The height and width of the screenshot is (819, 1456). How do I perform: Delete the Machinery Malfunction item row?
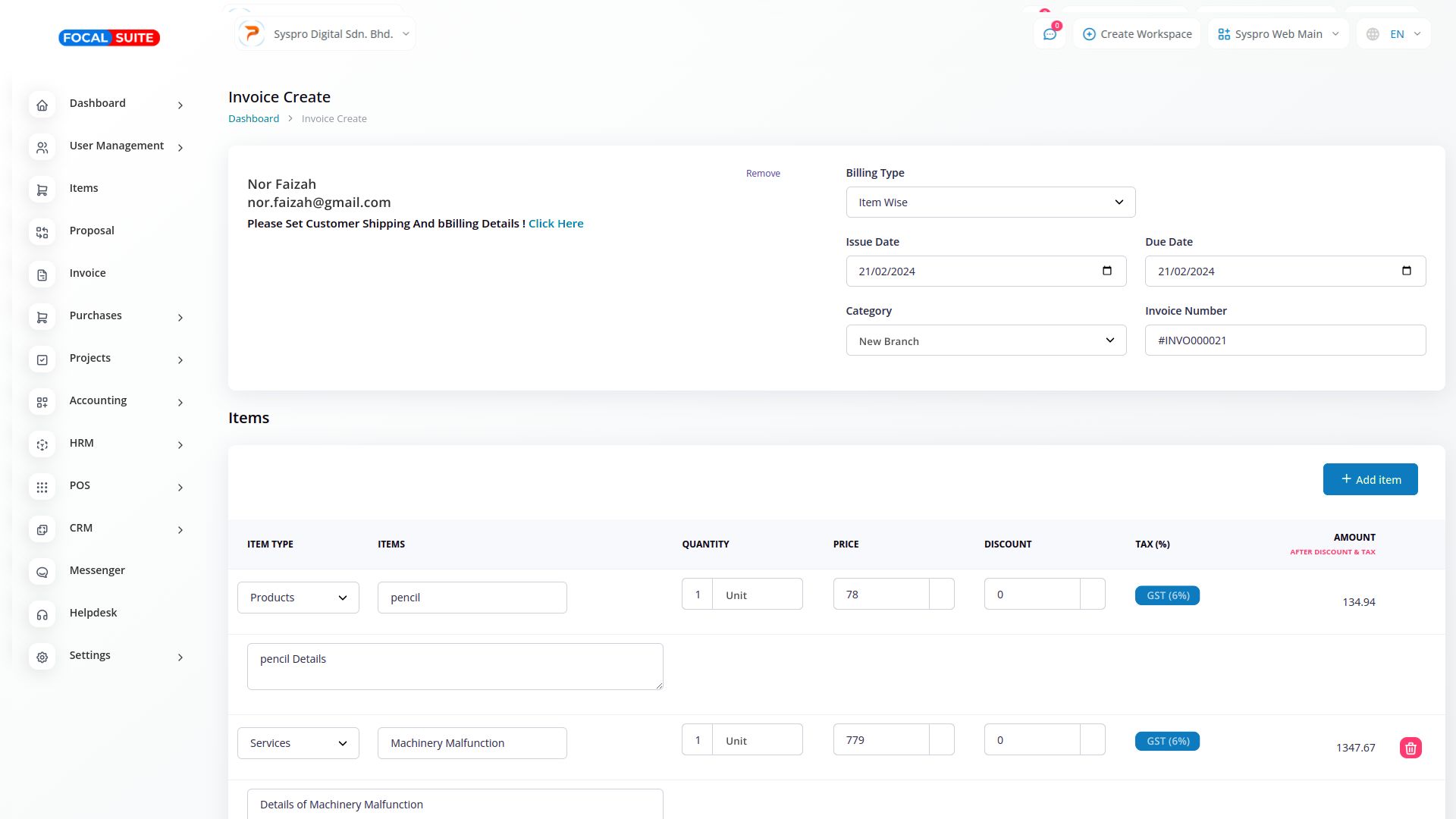1410,748
